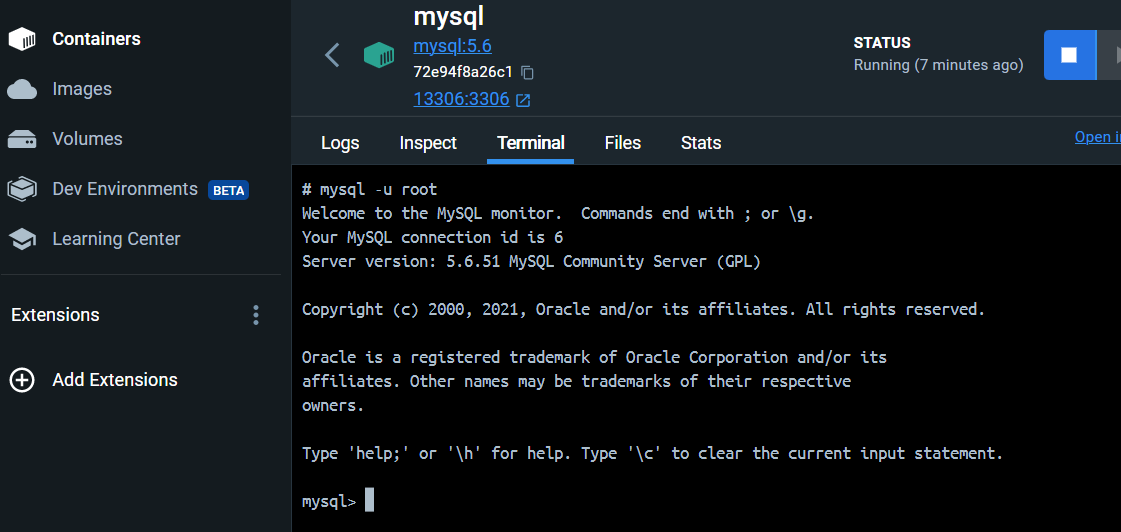The width and height of the screenshot is (1121, 532).
Task: Click the BETA badge
Action: [x=229, y=190]
